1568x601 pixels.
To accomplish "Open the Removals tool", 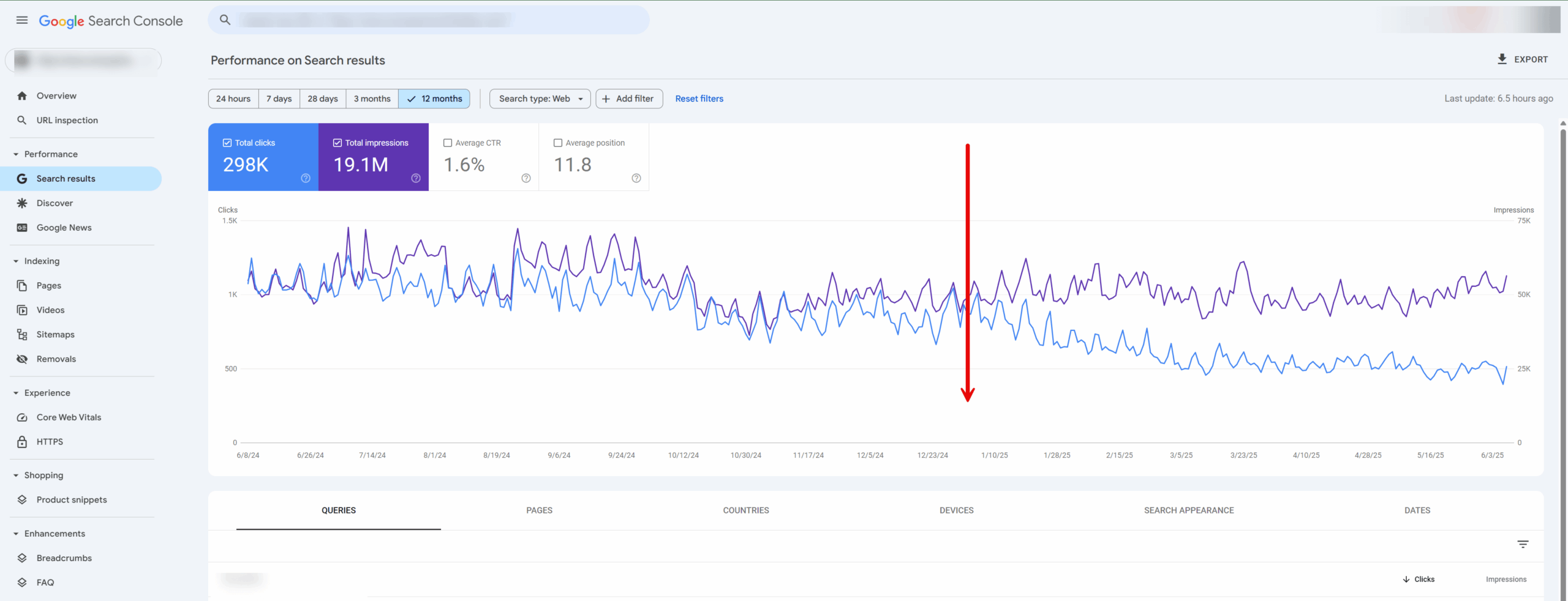I will pyautogui.click(x=56, y=359).
